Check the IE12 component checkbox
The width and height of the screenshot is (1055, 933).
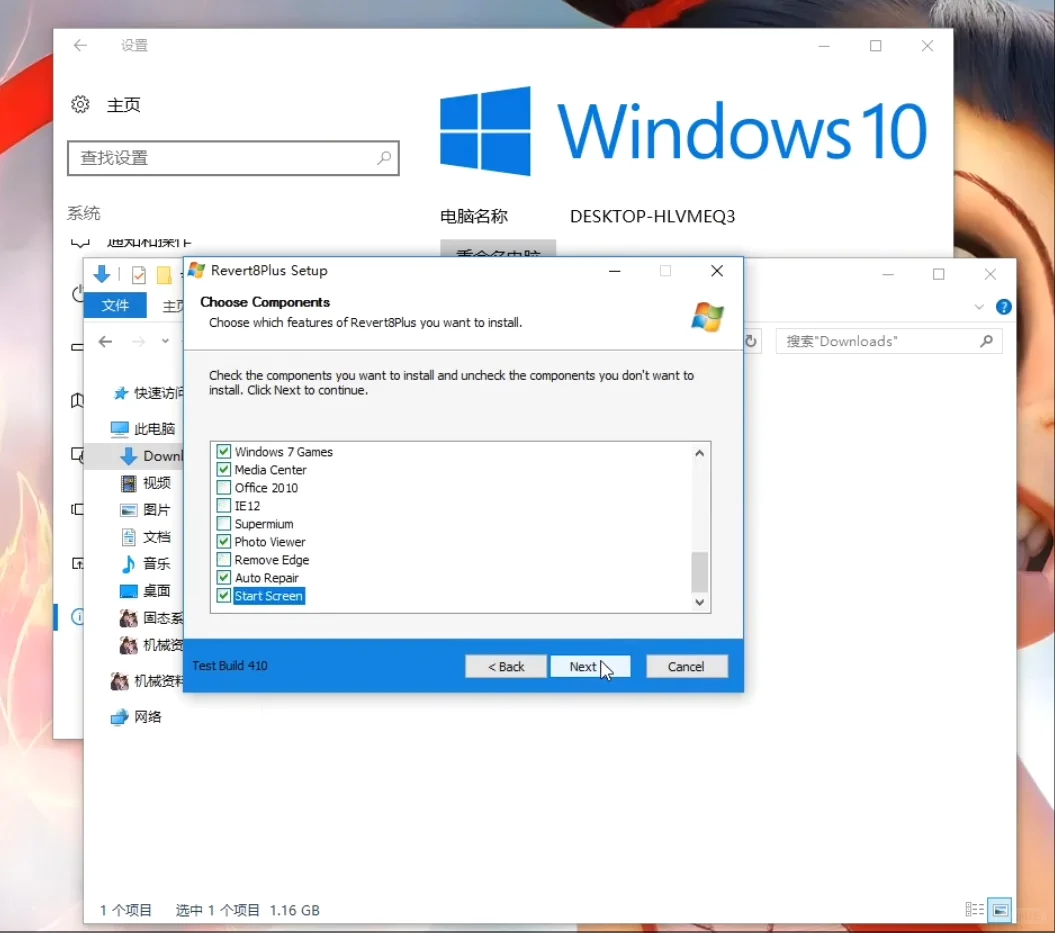click(x=222, y=505)
